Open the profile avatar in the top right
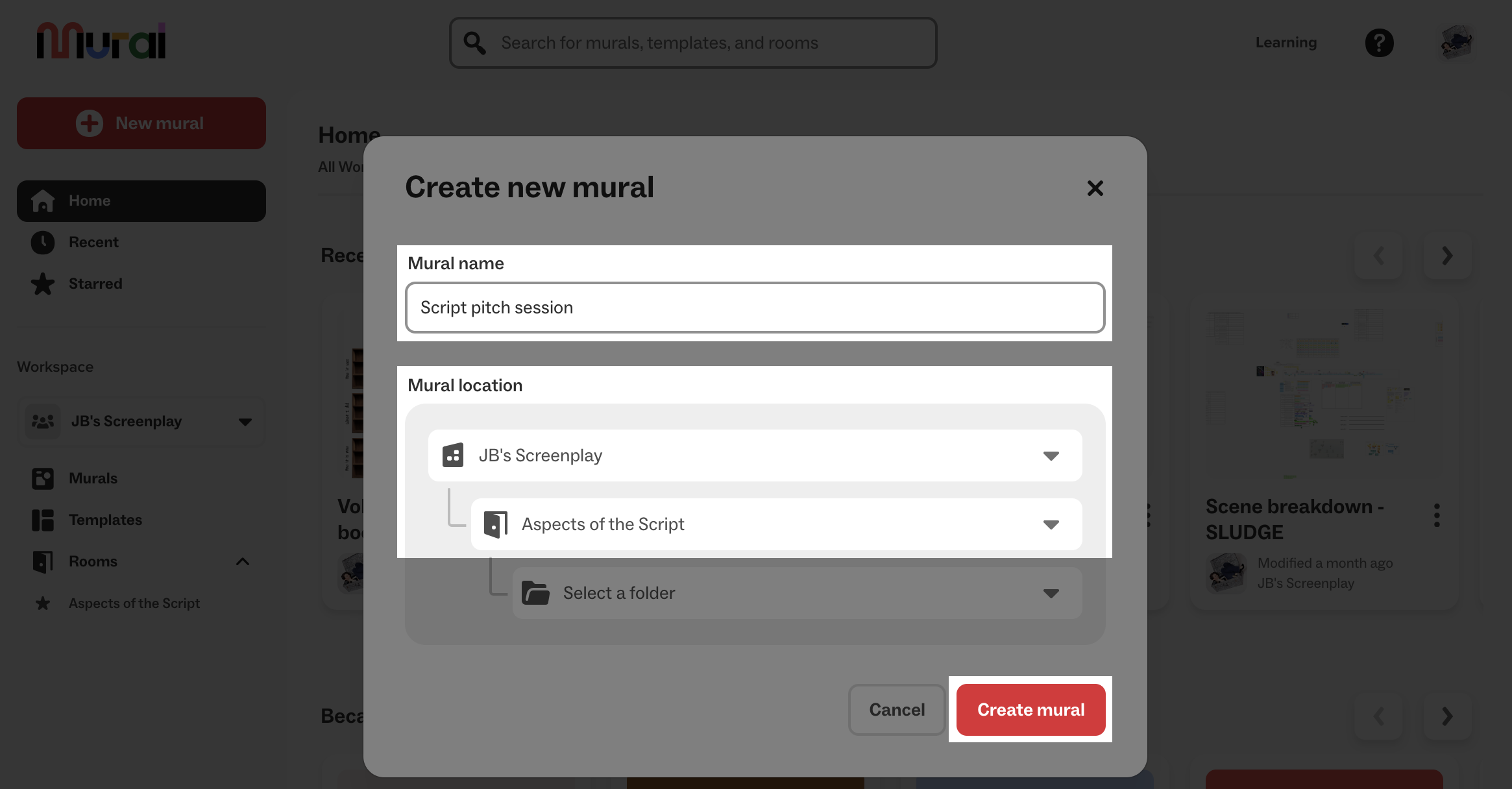 tap(1456, 42)
